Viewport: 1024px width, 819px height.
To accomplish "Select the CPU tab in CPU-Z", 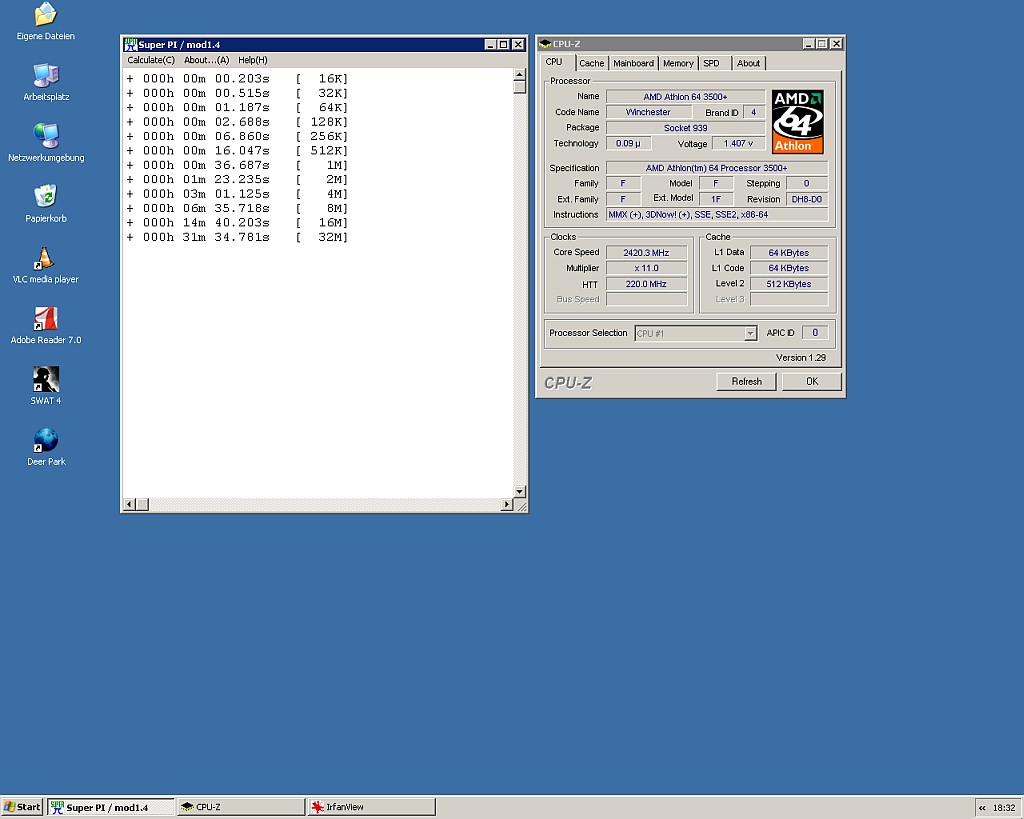I will click(554, 62).
